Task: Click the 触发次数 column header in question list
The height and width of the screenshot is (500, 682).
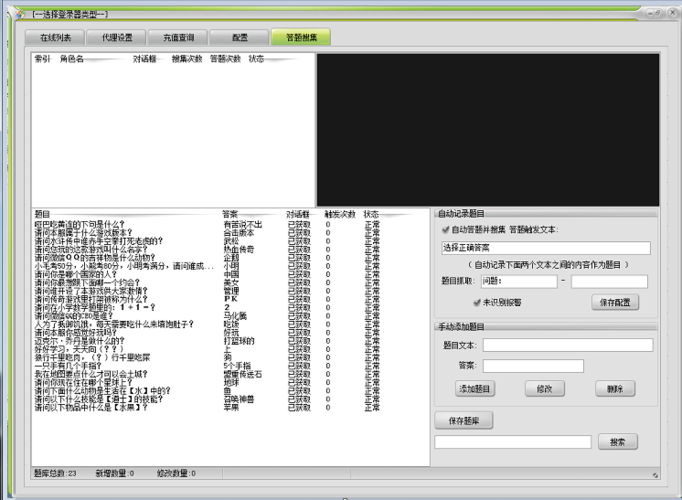Action: 339,214
